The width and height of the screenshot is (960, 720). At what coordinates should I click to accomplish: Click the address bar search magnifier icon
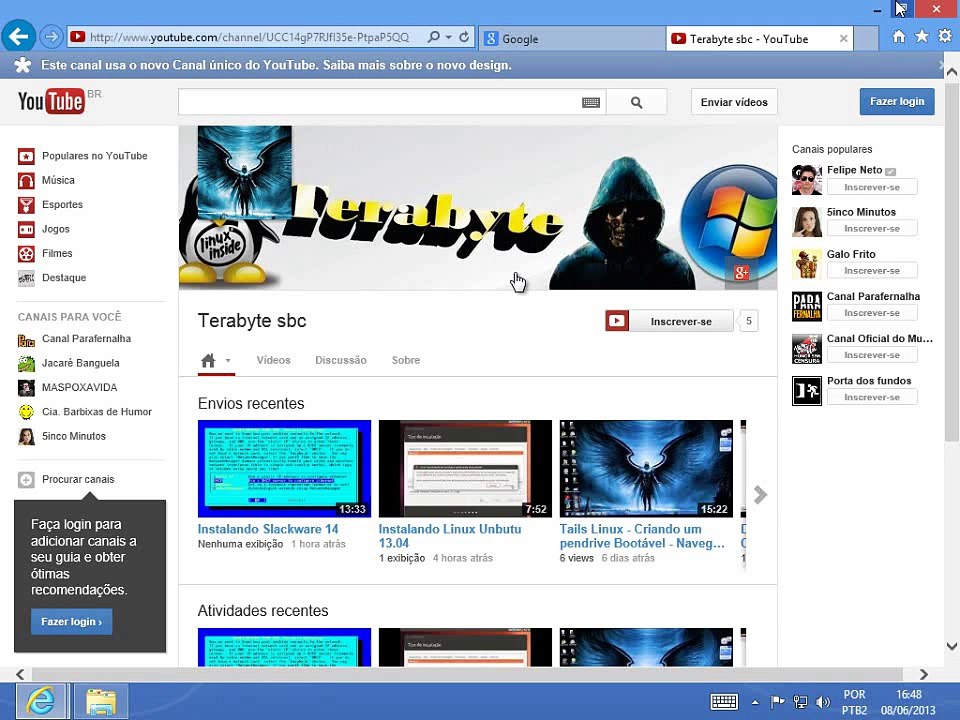433,37
